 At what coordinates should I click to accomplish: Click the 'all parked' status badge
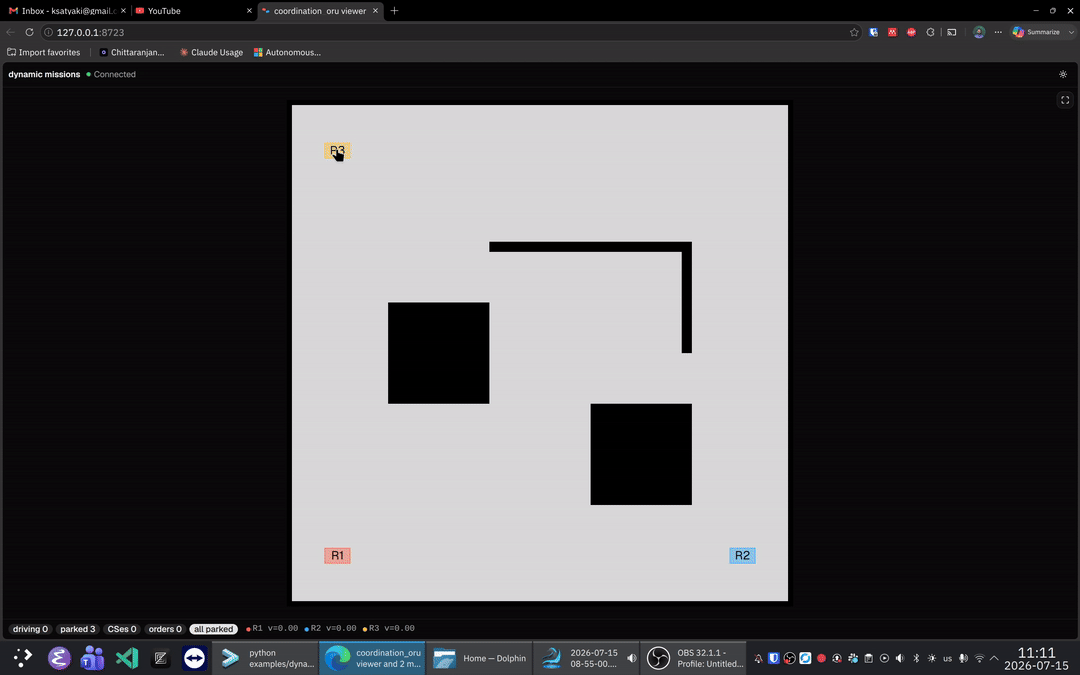tap(214, 629)
